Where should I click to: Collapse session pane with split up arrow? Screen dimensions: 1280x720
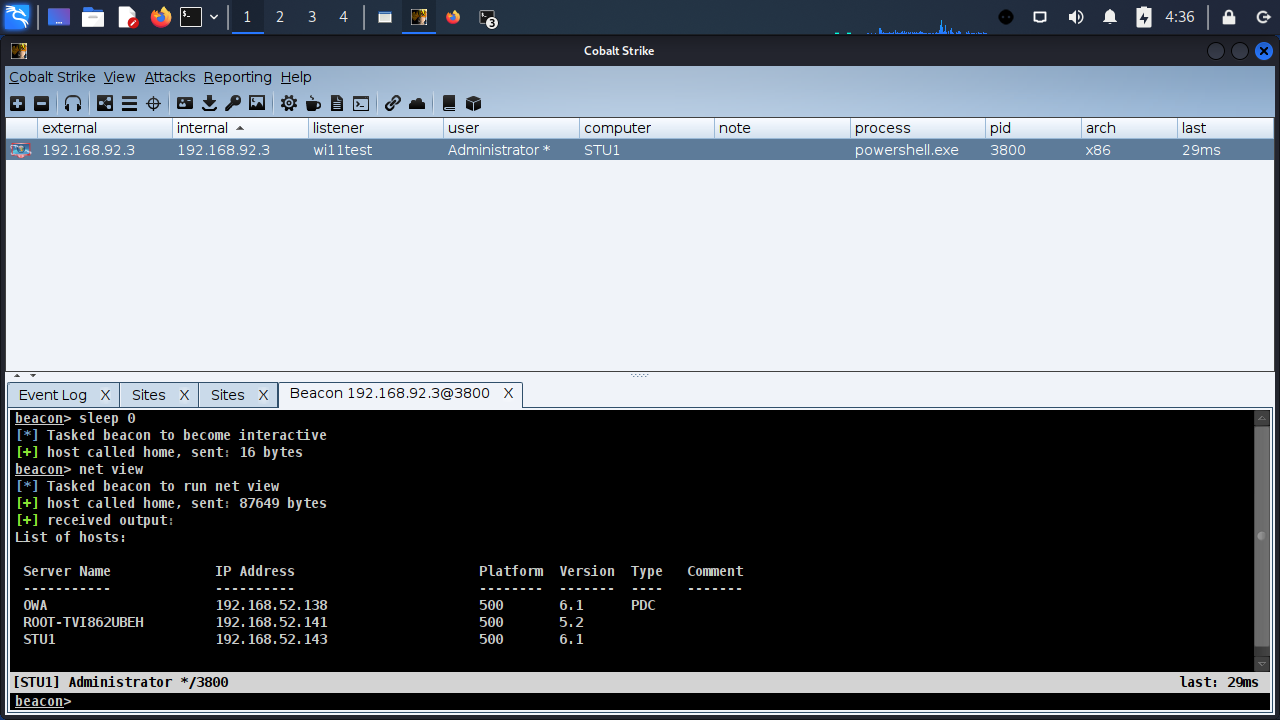[16, 375]
